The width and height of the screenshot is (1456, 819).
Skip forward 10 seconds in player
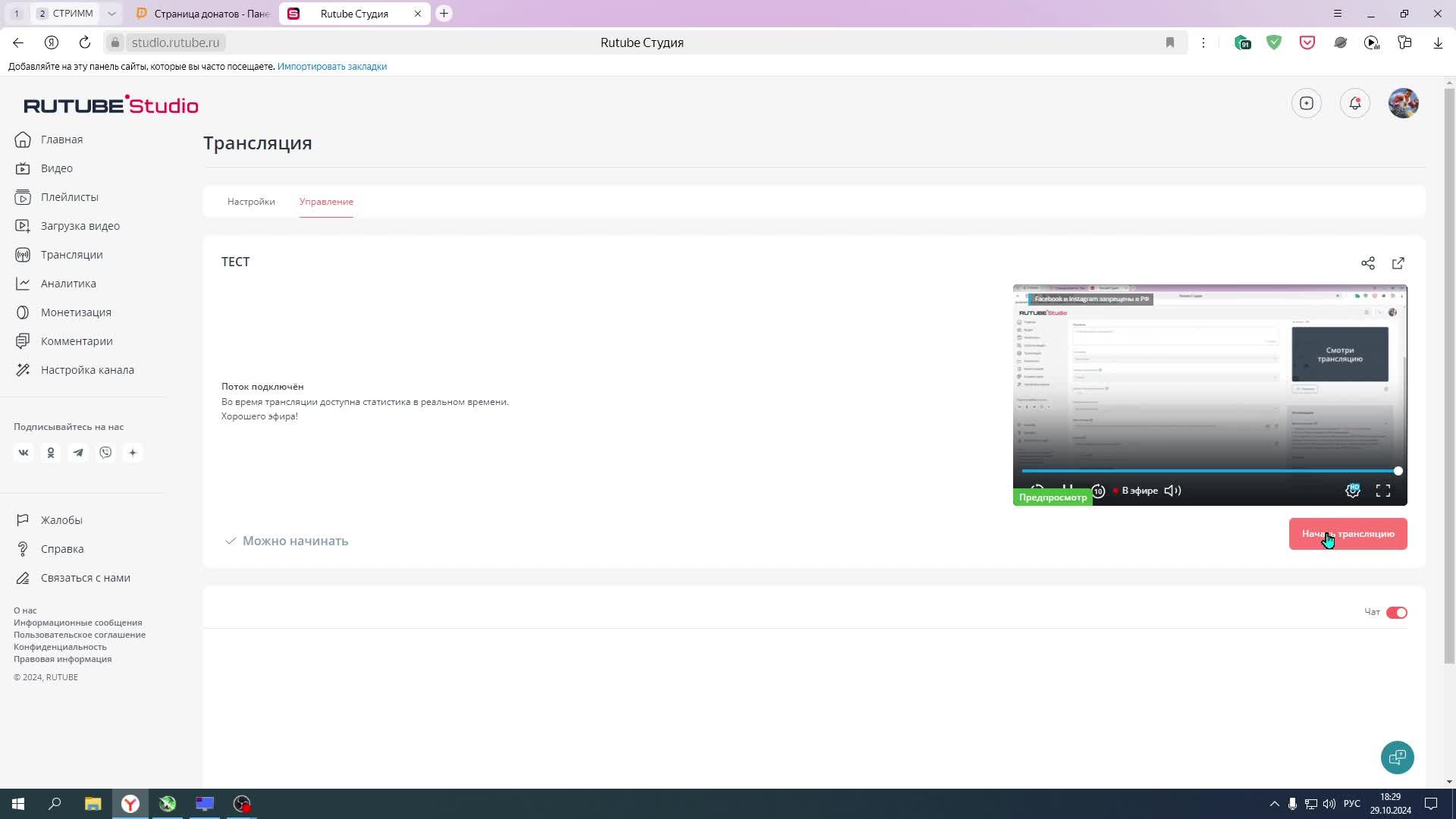[x=1098, y=491]
